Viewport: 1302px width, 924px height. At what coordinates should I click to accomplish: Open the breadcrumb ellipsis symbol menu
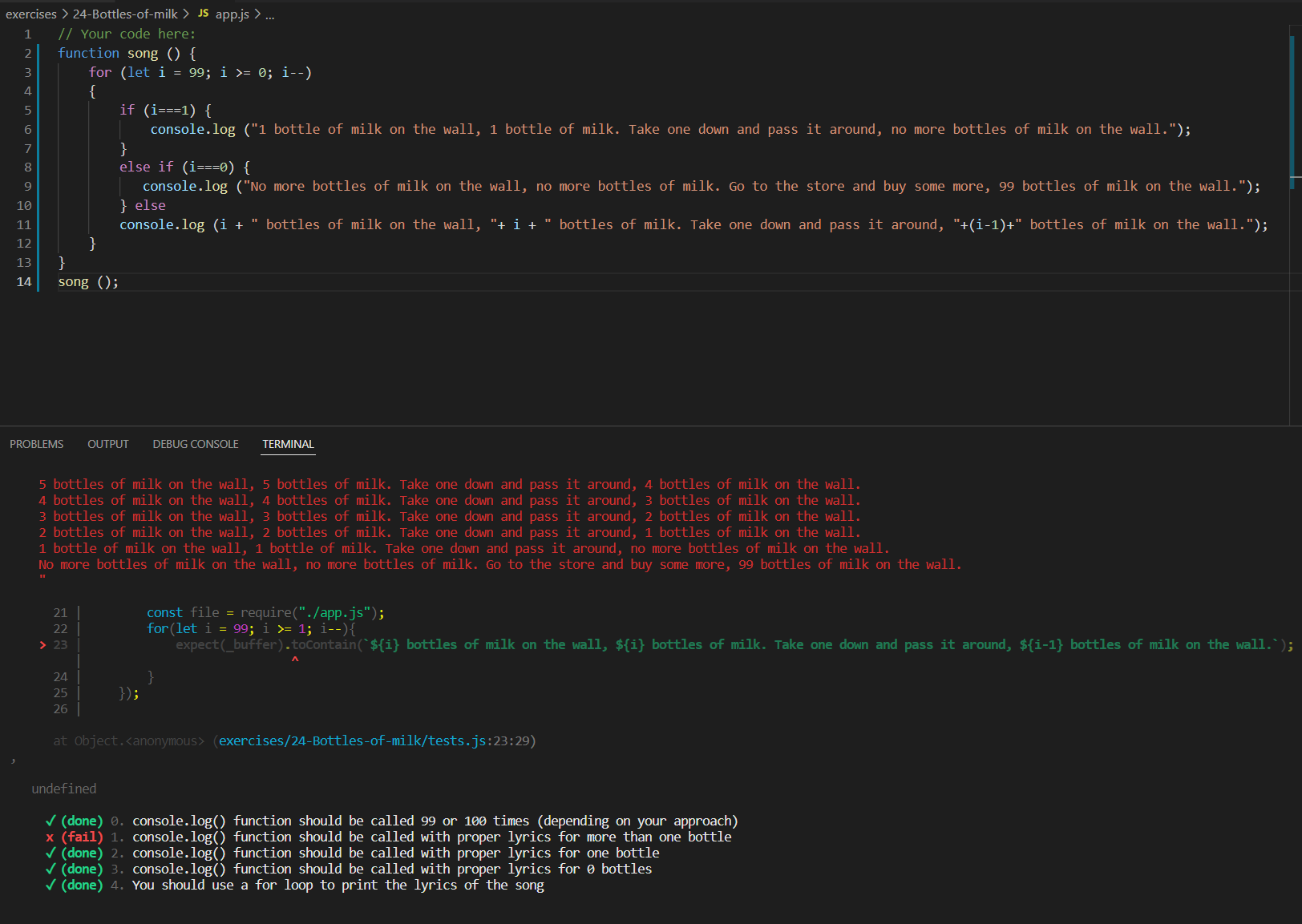coord(269,14)
